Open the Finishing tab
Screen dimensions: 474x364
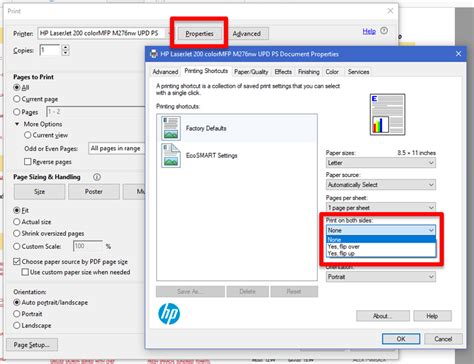(x=309, y=72)
